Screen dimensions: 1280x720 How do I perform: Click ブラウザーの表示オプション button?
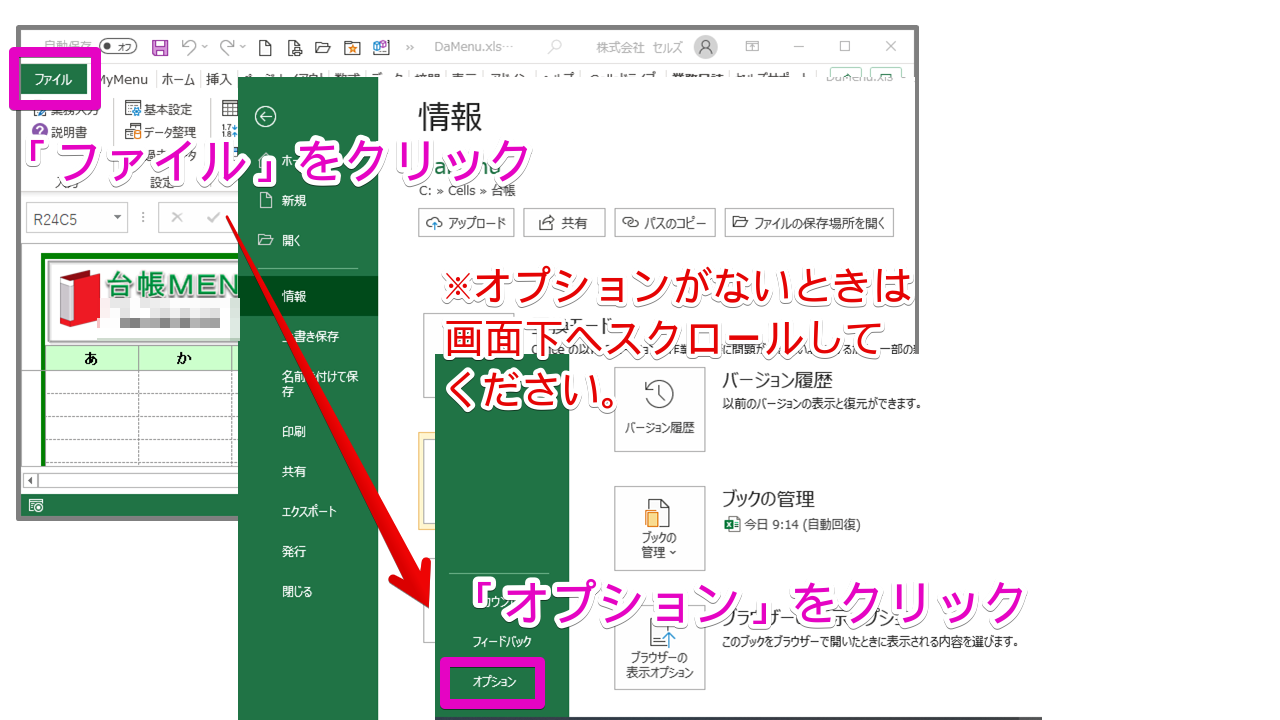click(659, 648)
